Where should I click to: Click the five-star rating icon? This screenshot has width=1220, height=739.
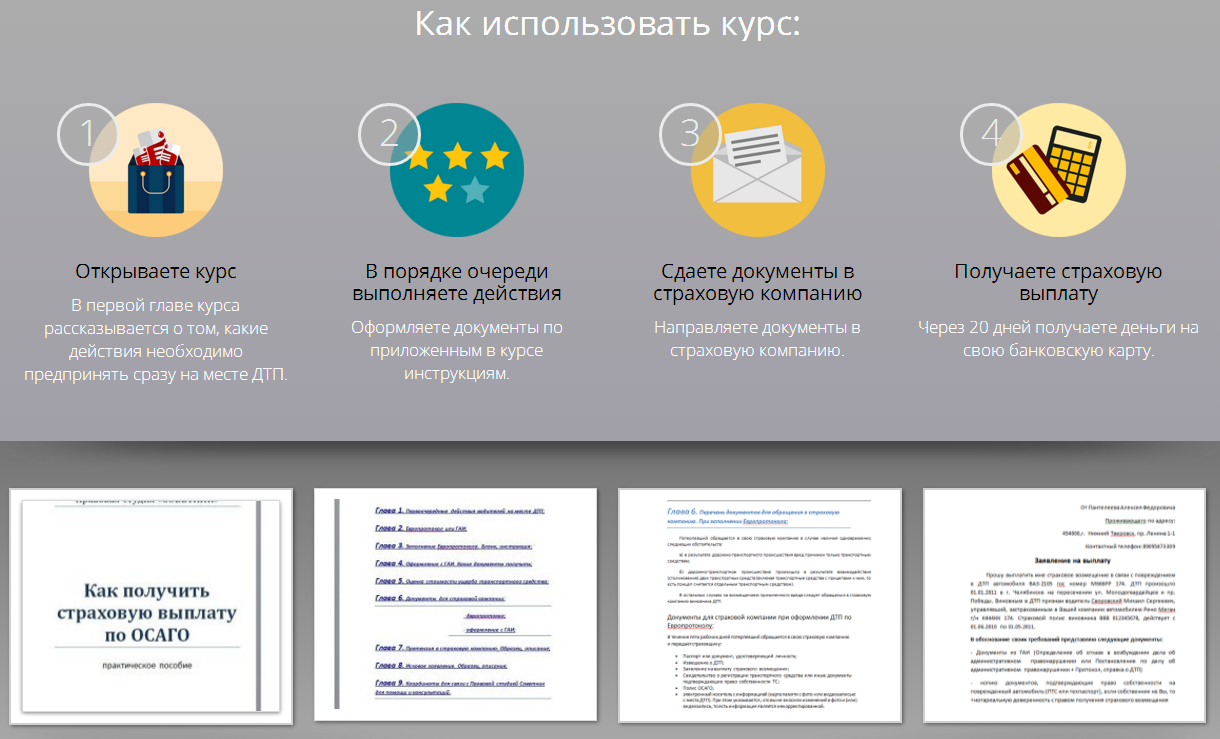(x=457, y=170)
